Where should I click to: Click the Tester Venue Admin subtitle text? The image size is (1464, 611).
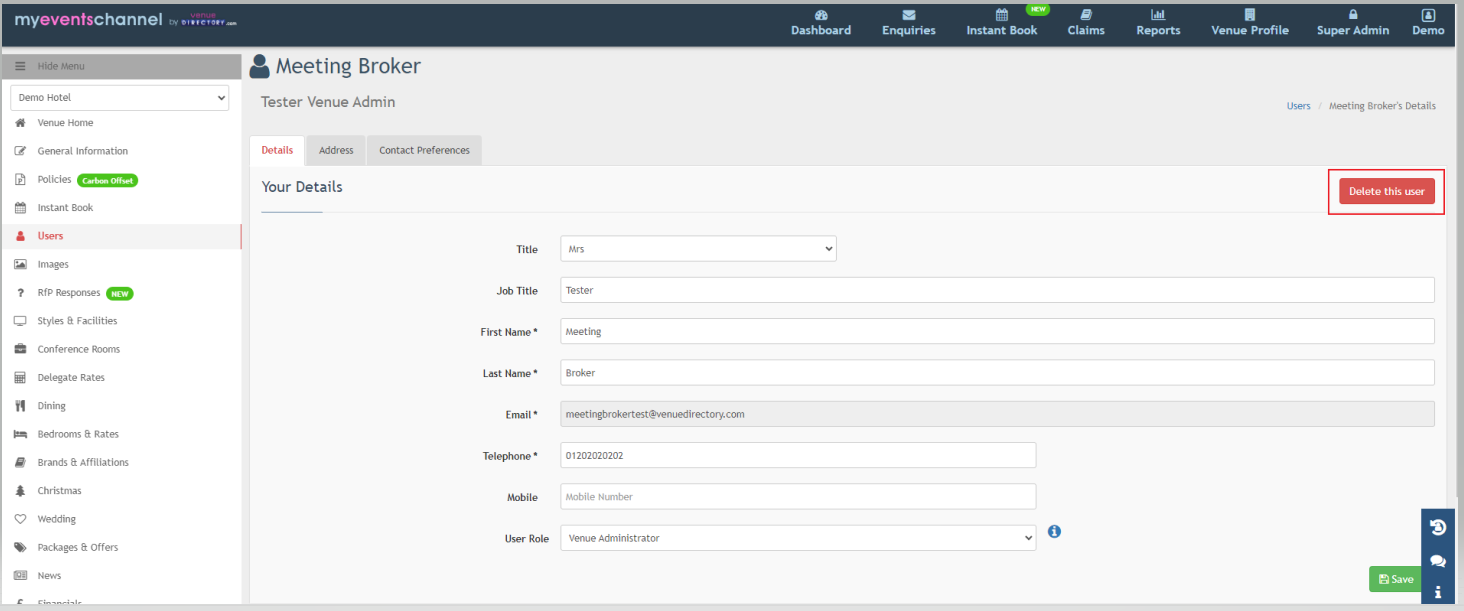[x=328, y=102]
